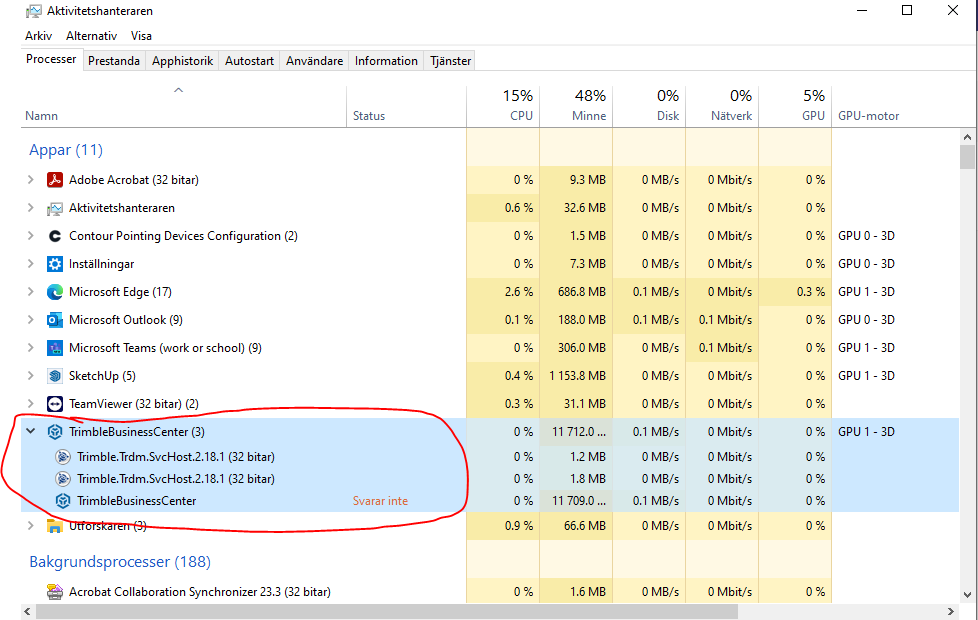Image resolution: width=978 pixels, height=620 pixels.
Task: Click the horizontal scrollbar right arrow
Action: [951, 611]
